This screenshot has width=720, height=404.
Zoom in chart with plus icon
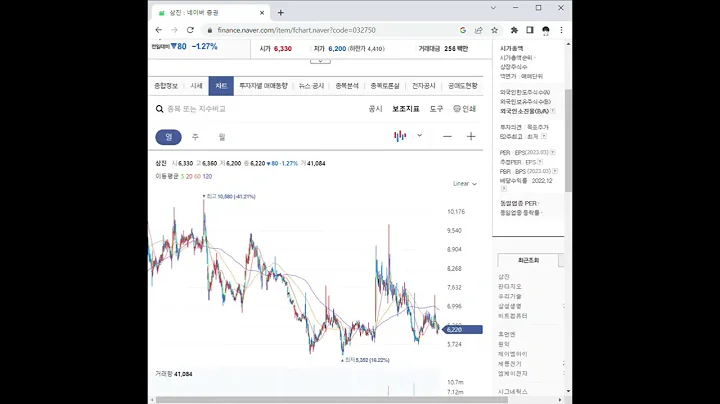pos(471,136)
